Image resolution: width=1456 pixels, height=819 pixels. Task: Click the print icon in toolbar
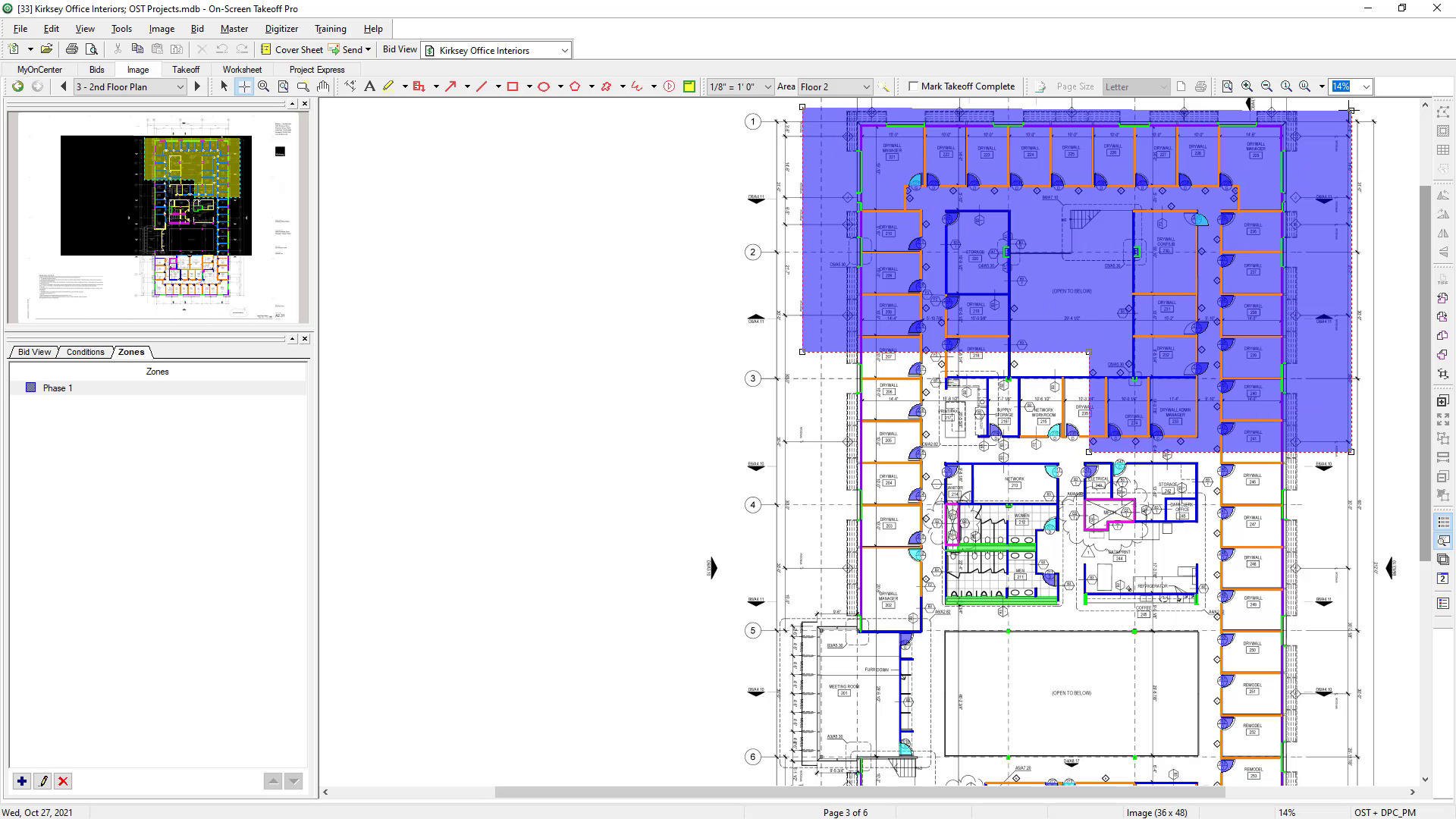point(72,49)
